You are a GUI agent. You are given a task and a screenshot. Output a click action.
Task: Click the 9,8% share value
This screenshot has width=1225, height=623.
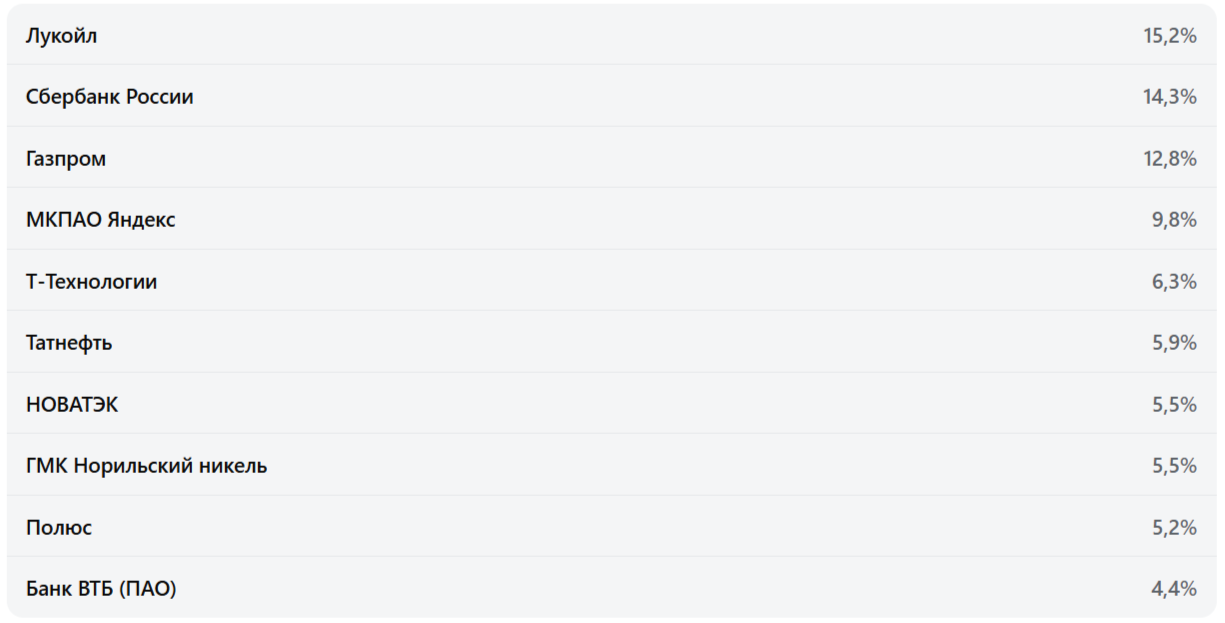(1174, 220)
